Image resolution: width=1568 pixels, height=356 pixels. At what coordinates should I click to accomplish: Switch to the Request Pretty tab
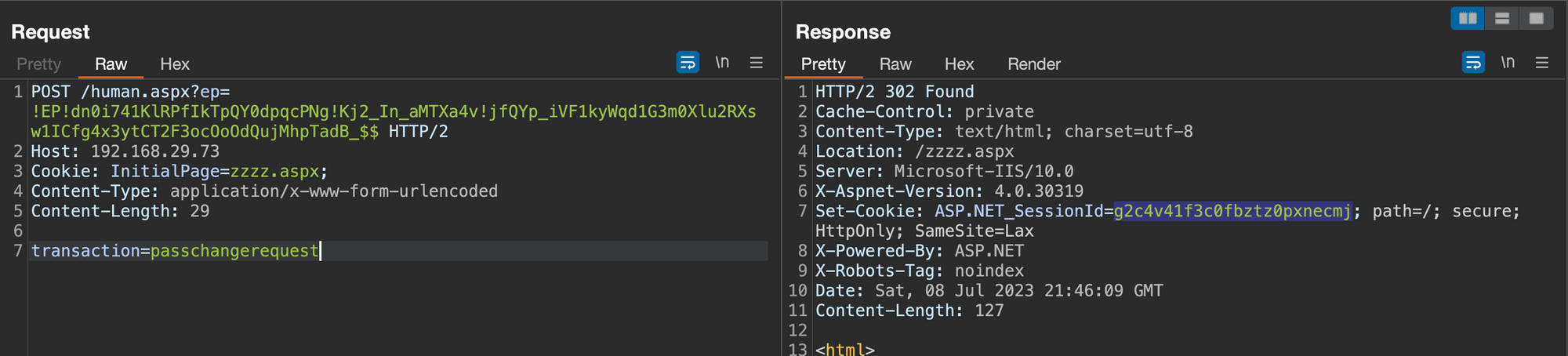coord(38,64)
